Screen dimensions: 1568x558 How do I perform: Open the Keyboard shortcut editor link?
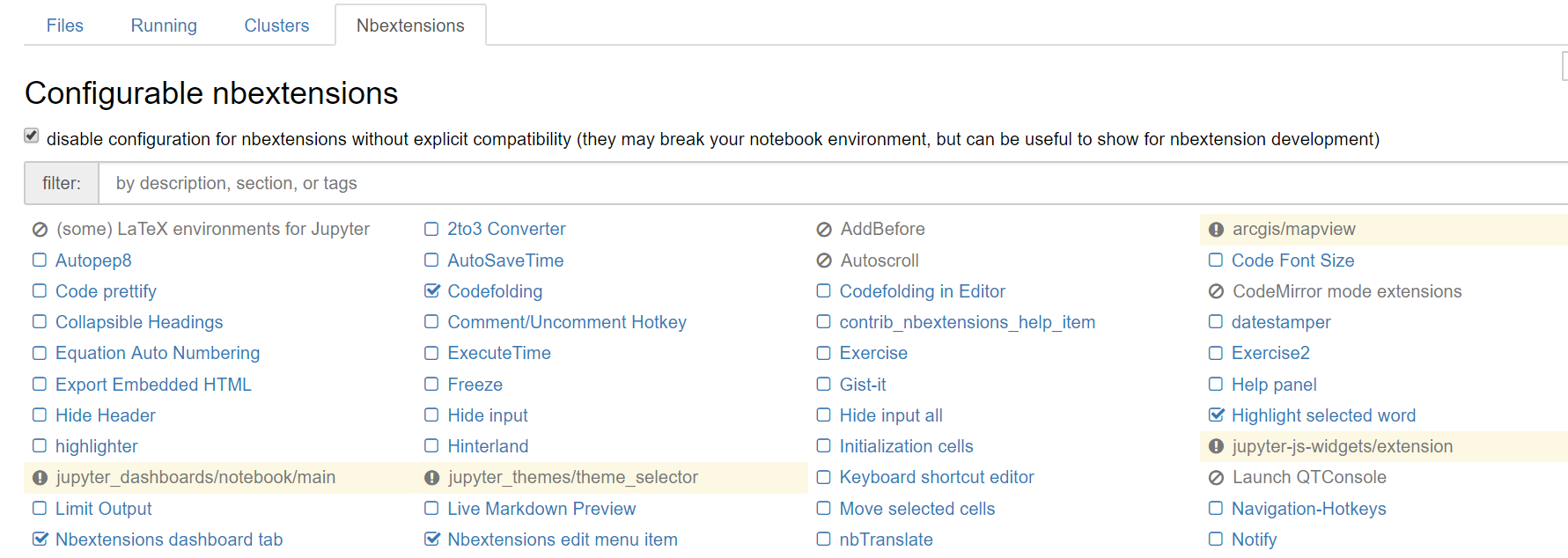(x=937, y=477)
